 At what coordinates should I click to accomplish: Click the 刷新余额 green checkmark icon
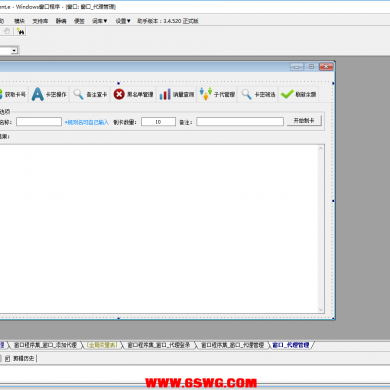pyautogui.click(x=287, y=94)
